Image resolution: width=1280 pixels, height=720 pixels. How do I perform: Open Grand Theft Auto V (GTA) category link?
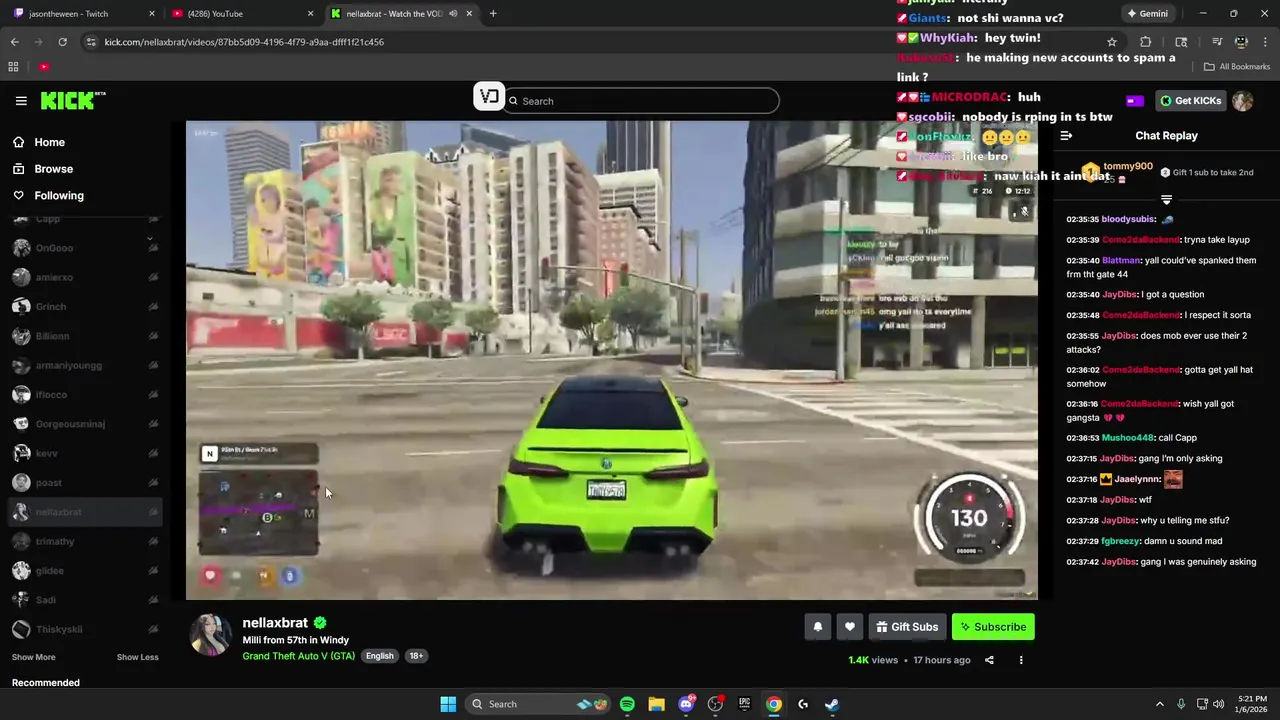pyautogui.click(x=298, y=656)
